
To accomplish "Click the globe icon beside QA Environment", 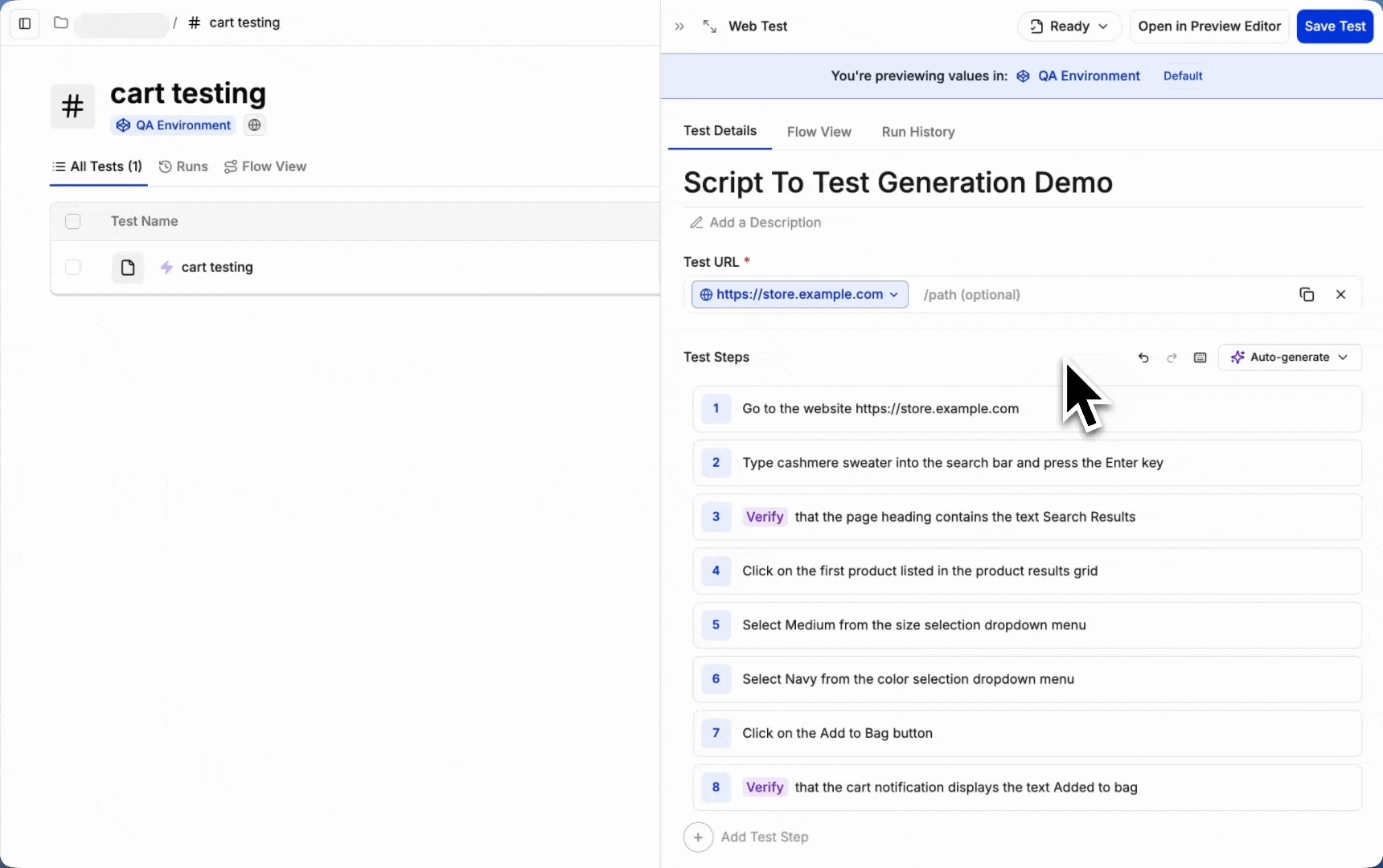I will [254, 125].
